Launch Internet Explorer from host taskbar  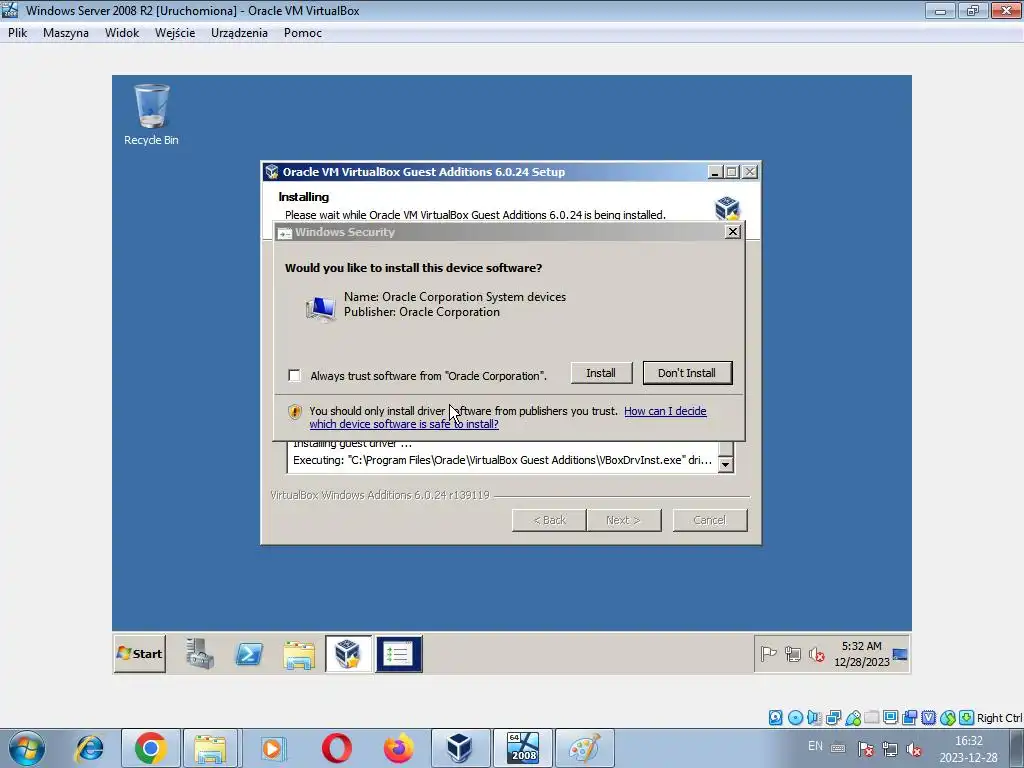tap(89, 748)
